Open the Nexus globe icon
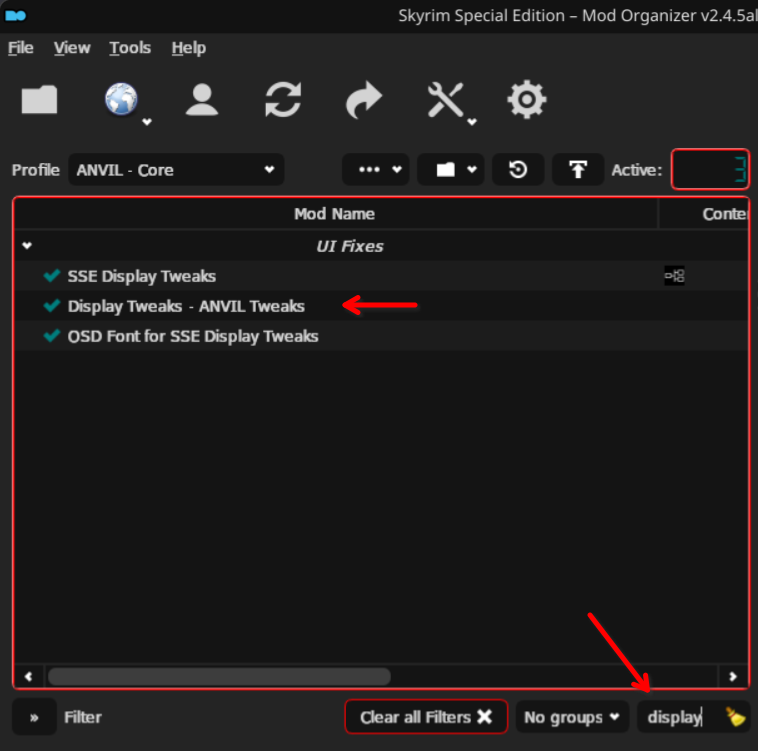Image resolution: width=758 pixels, height=751 pixels. click(x=122, y=100)
